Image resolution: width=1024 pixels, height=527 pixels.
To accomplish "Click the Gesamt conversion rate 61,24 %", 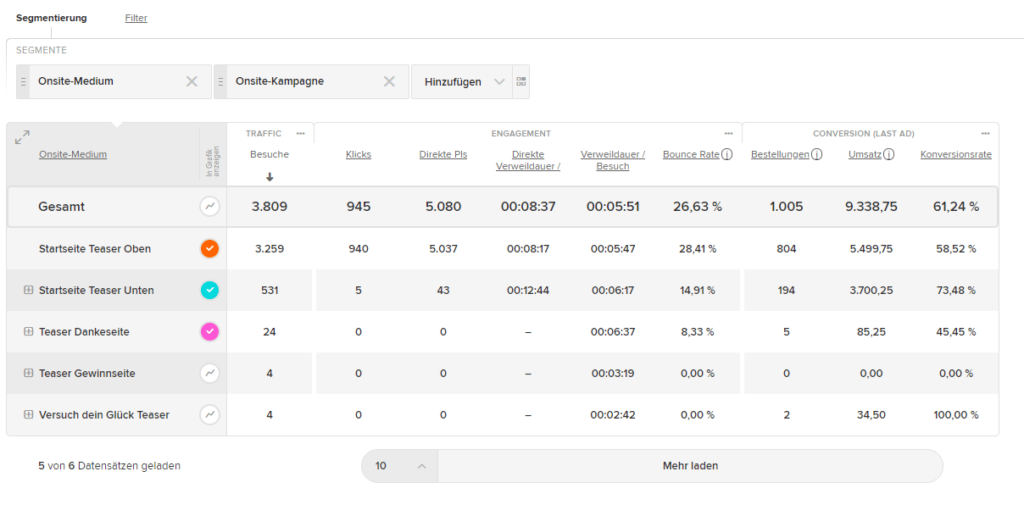I will (x=956, y=207).
